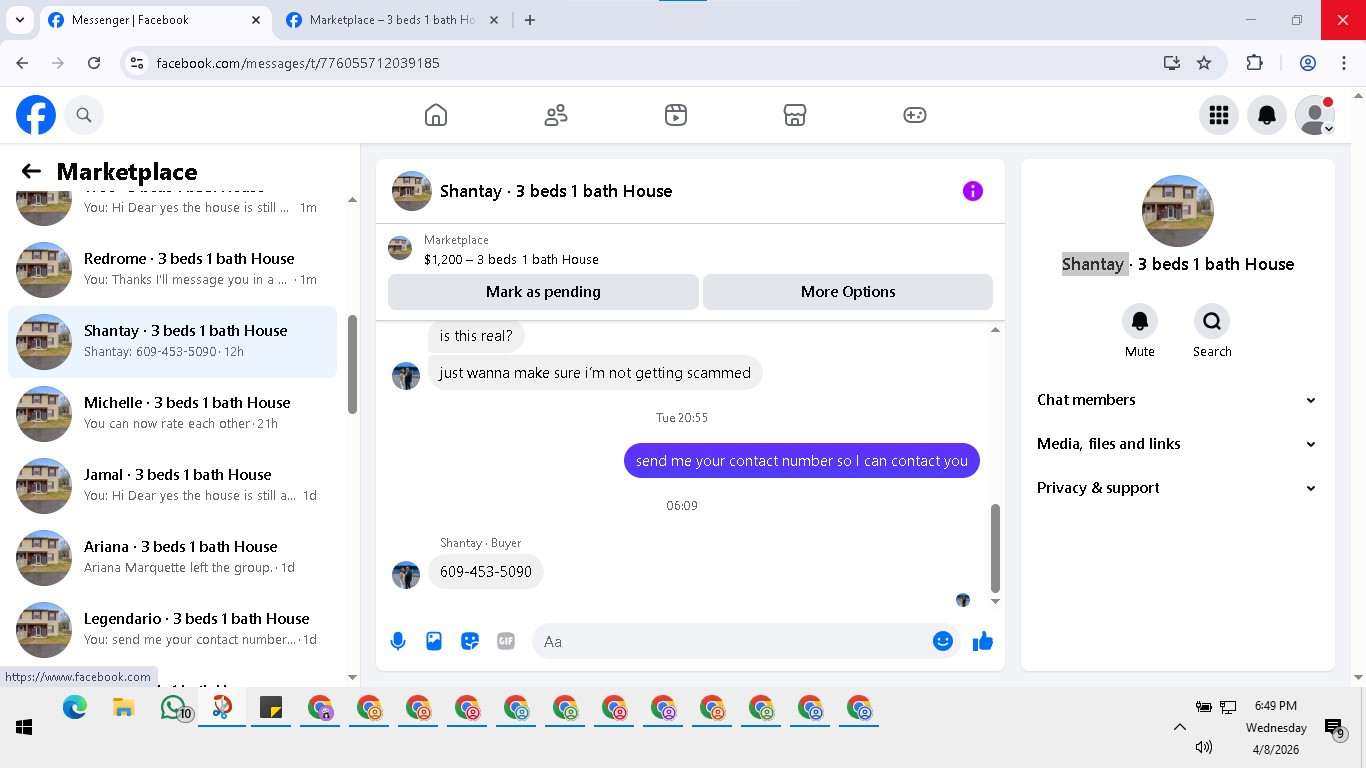The height and width of the screenshot is (768, 1366).
Task: Click the $1,200 – 3 beds listing link
Action: tap(511, 259)
